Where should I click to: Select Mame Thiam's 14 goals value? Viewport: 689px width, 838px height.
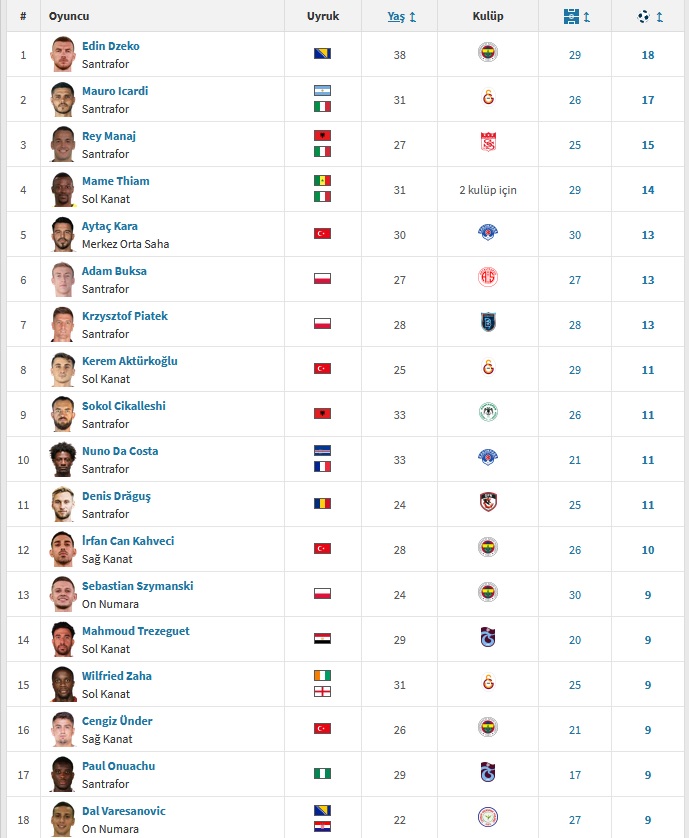pyautogui.click(x=648, y=190)
